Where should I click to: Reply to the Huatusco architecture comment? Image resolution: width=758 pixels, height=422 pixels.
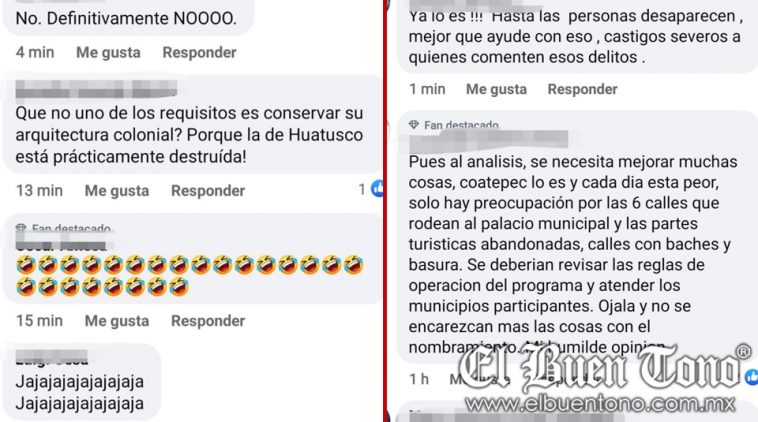tap(208, 190)
